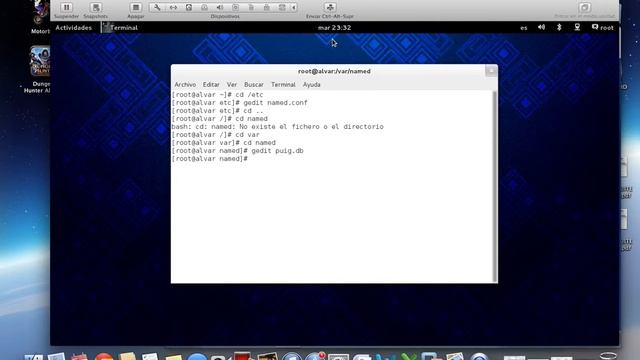This screenshot has height=360, width=640.
Task: Click the hard disk device icon
Action: (x=189, y=7)
